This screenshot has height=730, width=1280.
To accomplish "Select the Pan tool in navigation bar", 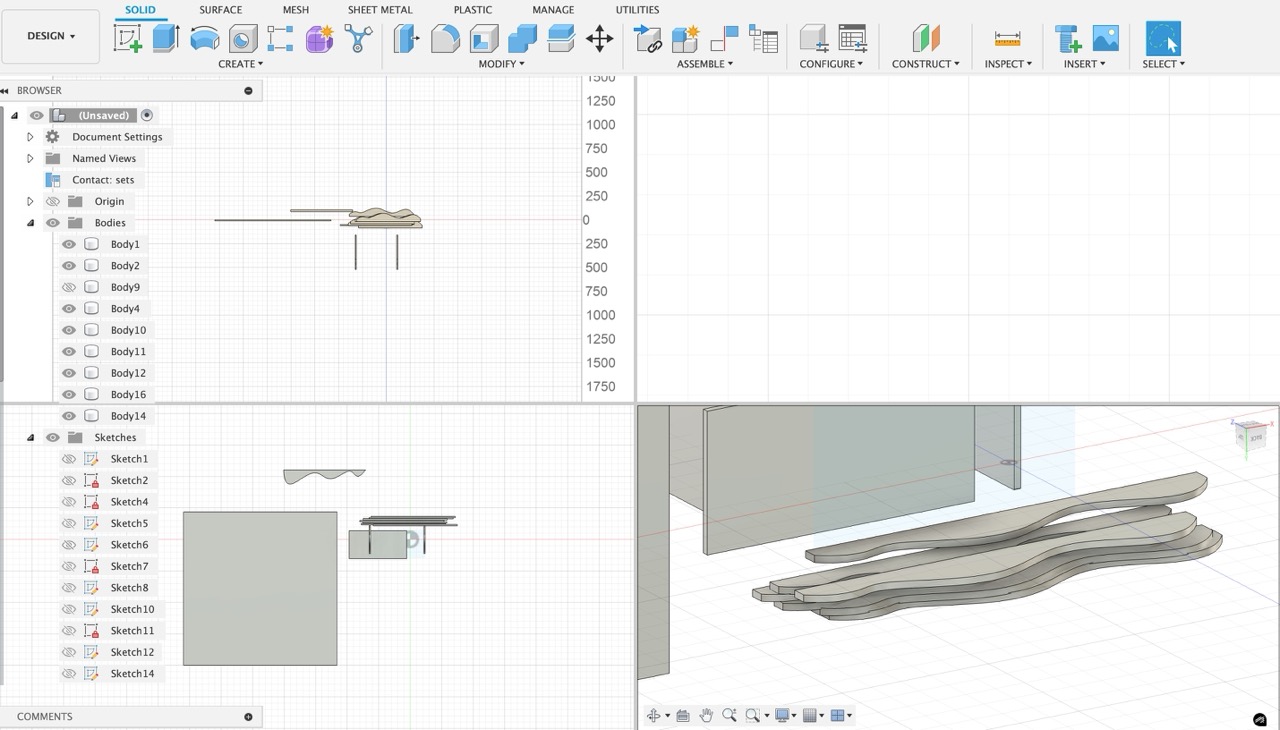I will click(706, 715).
